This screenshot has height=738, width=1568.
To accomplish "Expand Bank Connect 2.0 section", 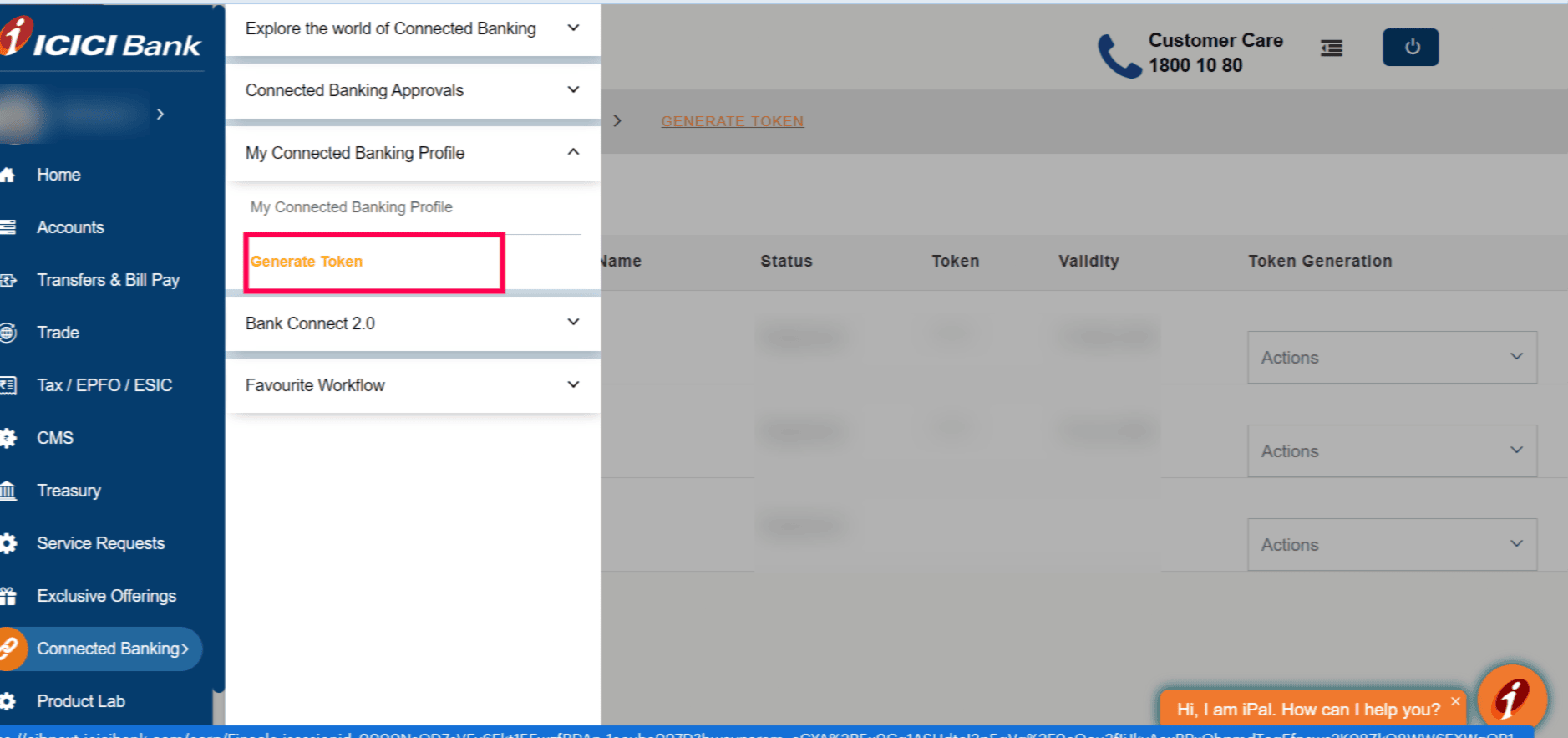I will click(x=413, y=323).
